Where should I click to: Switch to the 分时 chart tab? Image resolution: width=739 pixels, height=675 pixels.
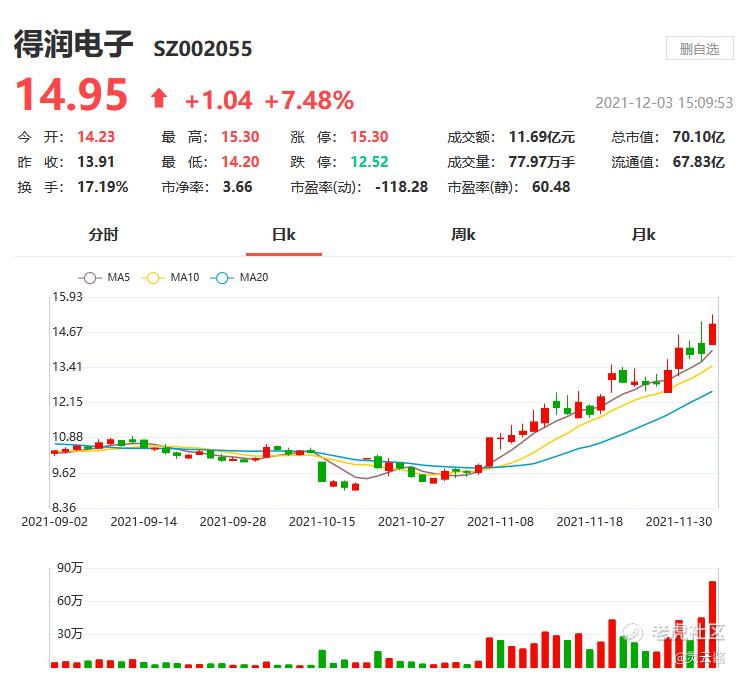pyautogui.click(x=103, y=234)
